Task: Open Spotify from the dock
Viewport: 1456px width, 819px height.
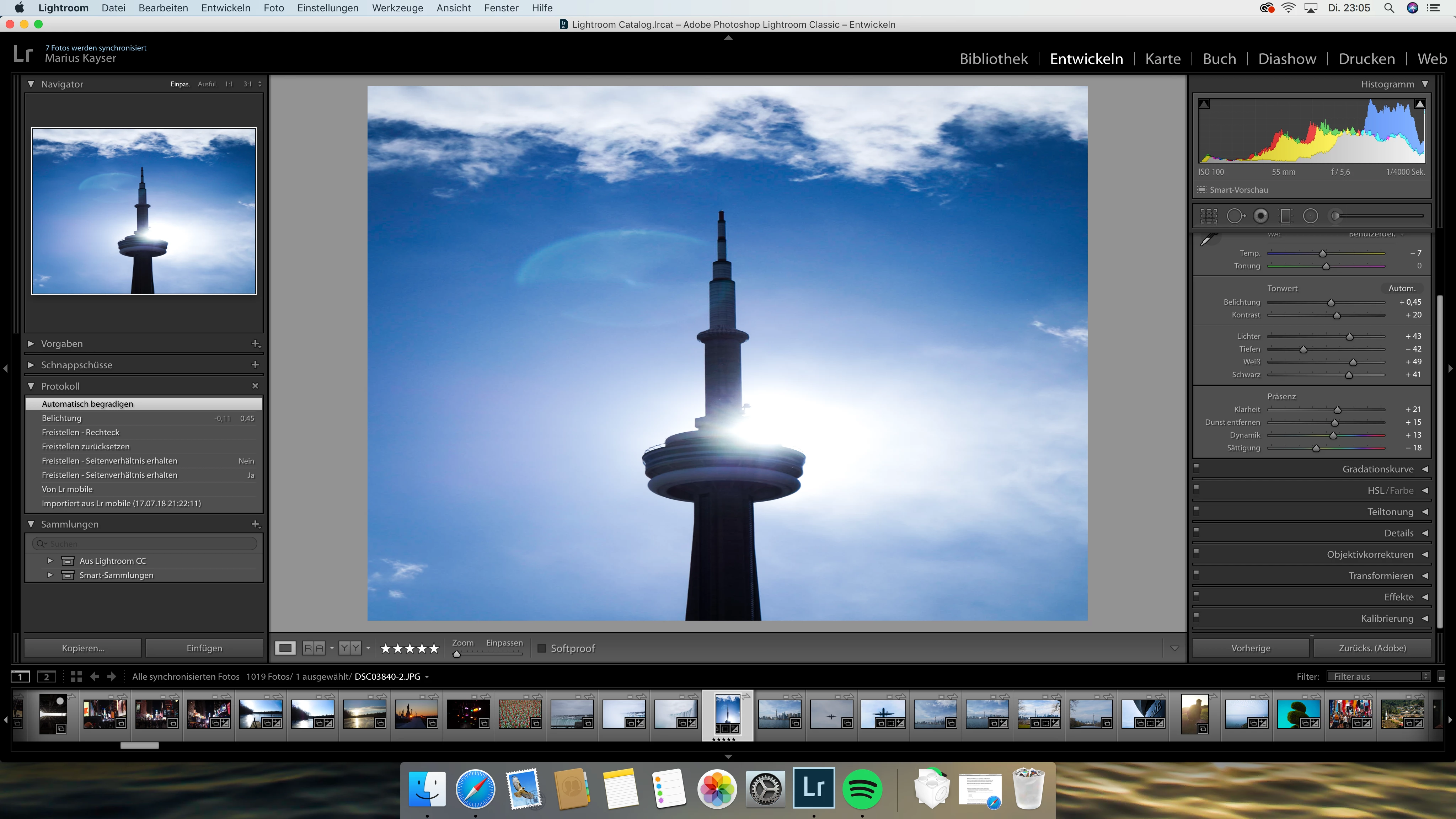Action: 862,788
